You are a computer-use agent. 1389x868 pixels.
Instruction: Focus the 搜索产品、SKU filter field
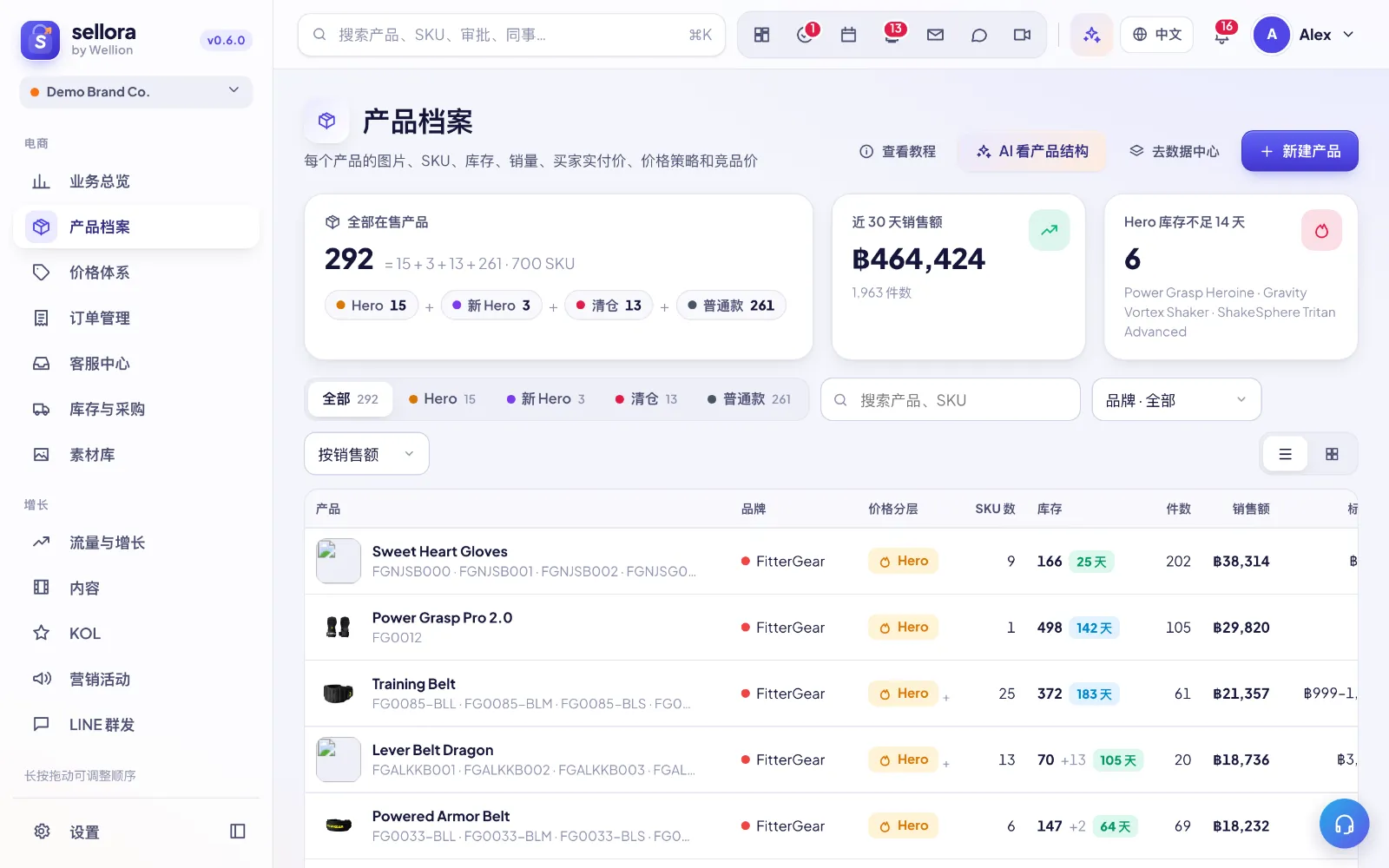[951, 400]
